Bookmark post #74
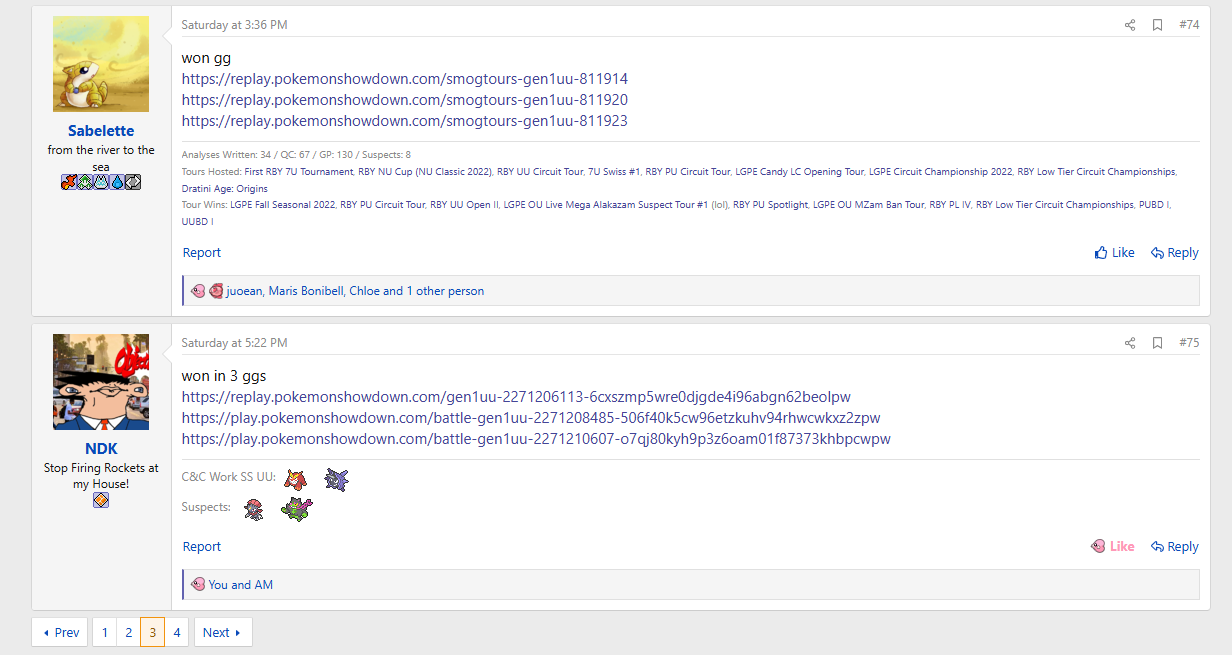The width and height of the screenshot is (1232, 655). [1157, 25]
